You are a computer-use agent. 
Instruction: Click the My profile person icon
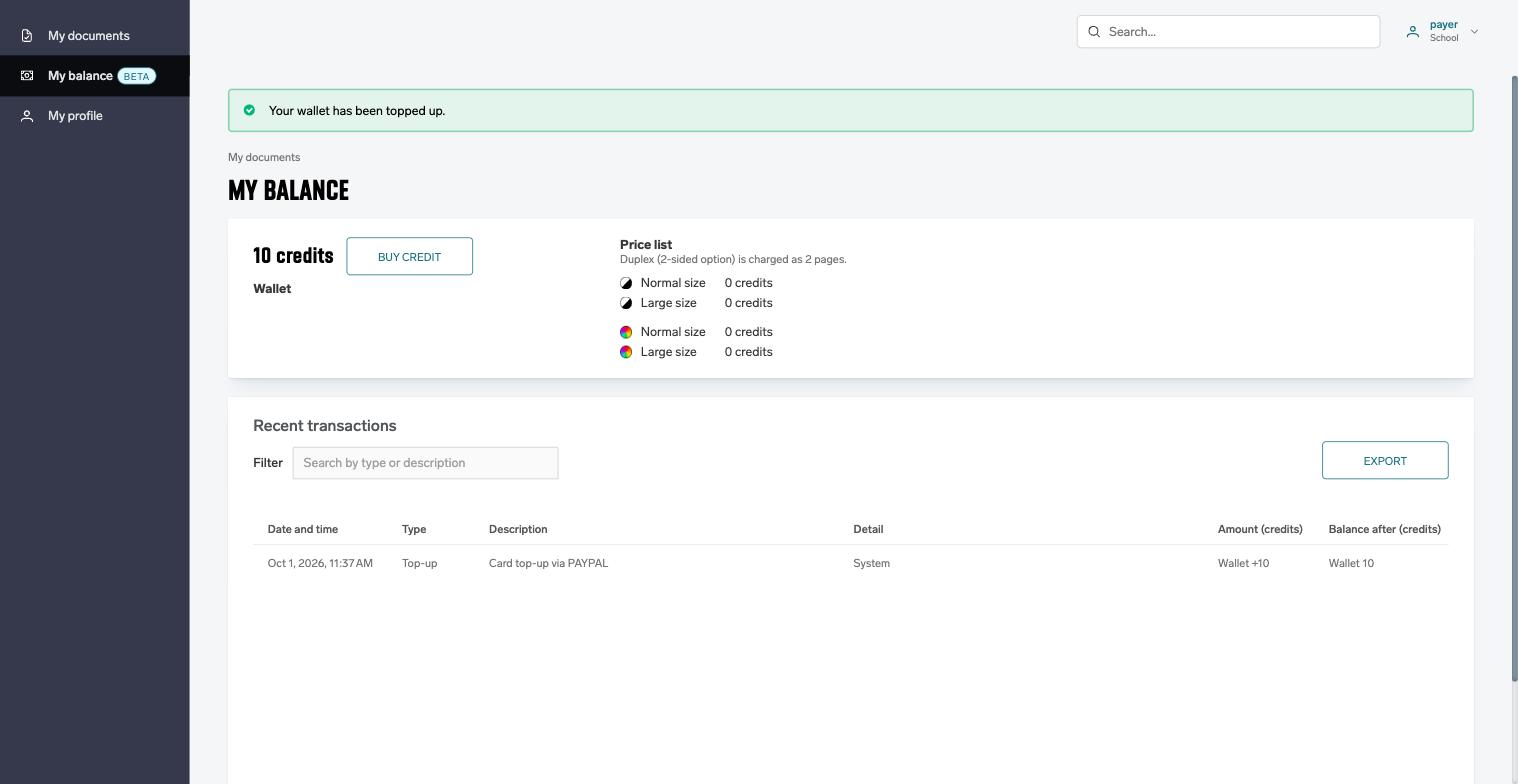27,116
